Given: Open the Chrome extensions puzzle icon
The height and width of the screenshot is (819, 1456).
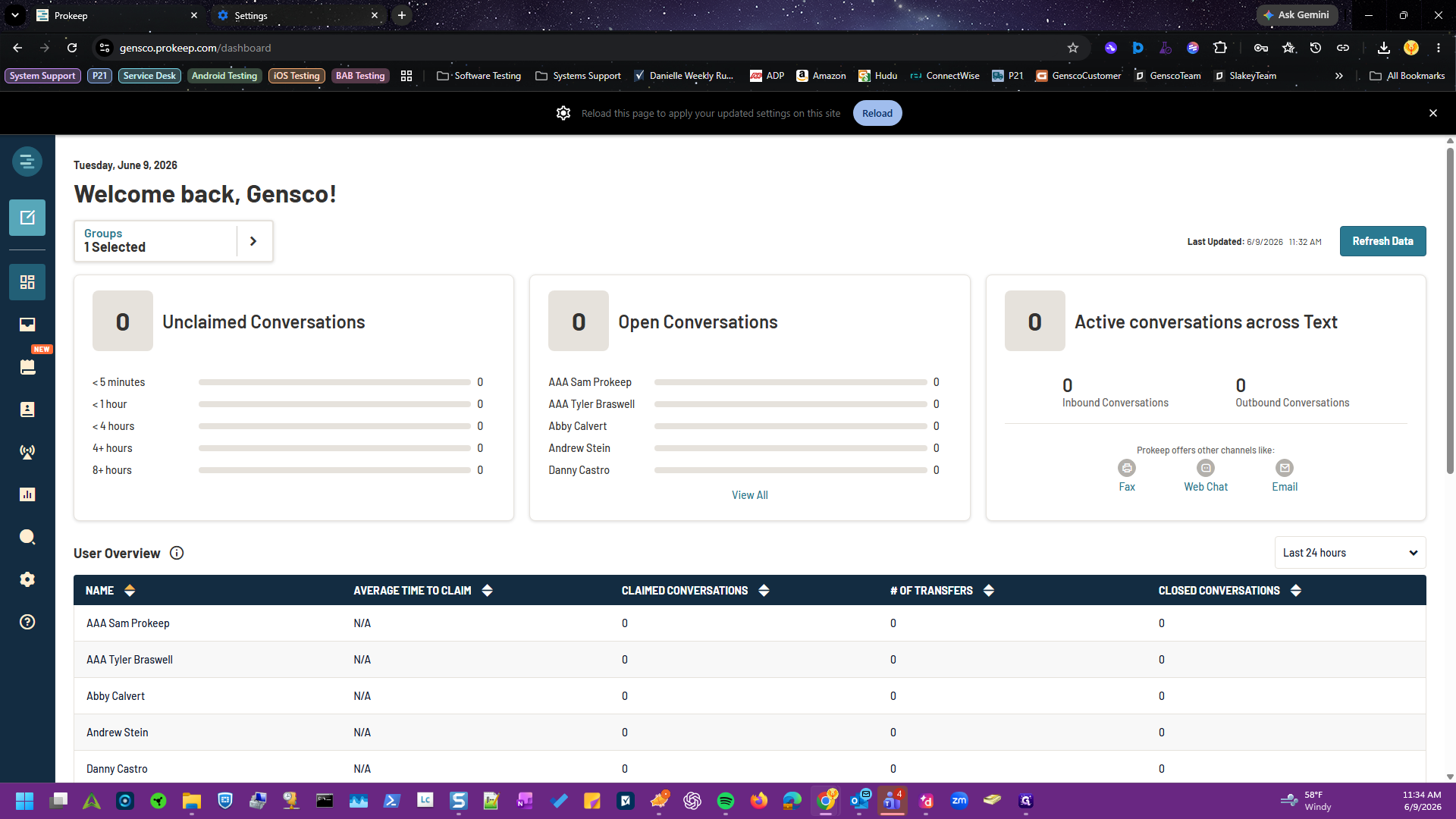Looking at the screenshot, I should [x=1220, y=48].
